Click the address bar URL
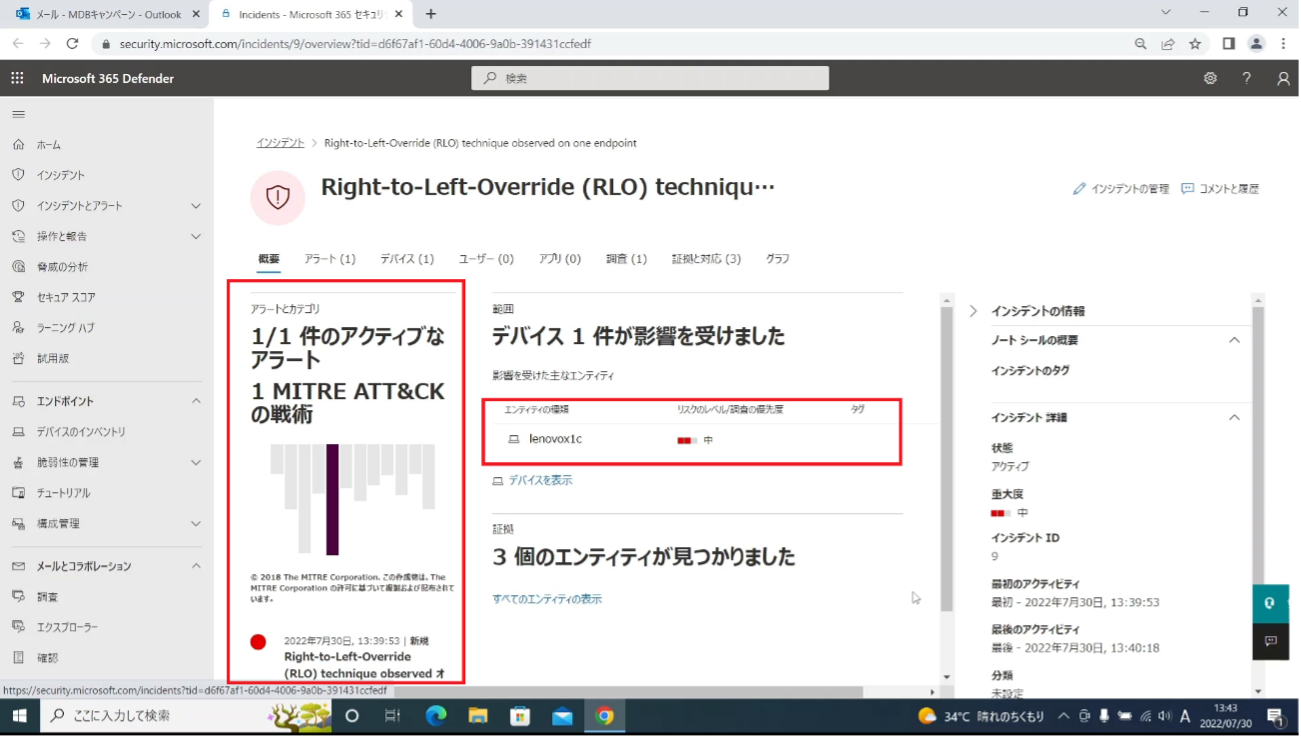This screenshot has width=1301, height=739. pos(355,44)
